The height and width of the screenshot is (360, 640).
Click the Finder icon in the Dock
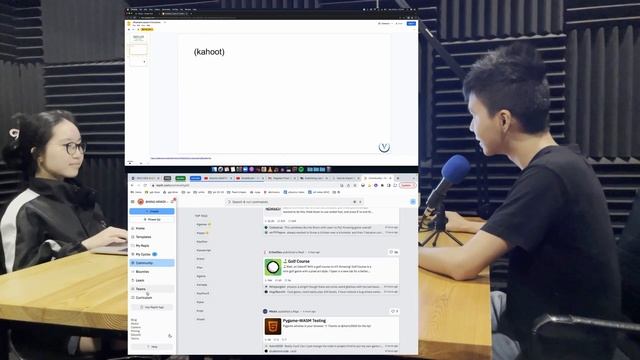pos(214,169)
